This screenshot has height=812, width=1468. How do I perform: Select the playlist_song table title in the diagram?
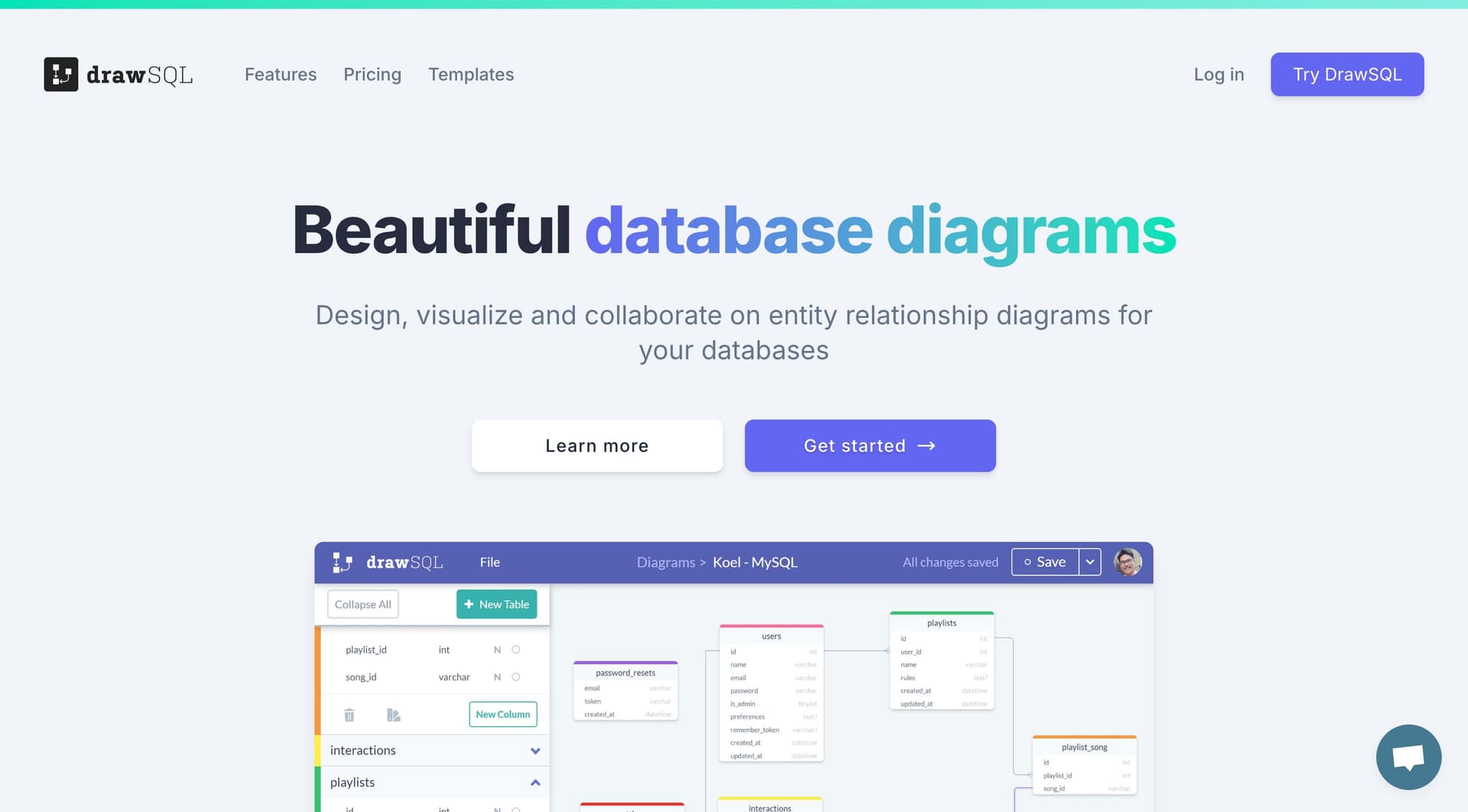point(1084,747)
